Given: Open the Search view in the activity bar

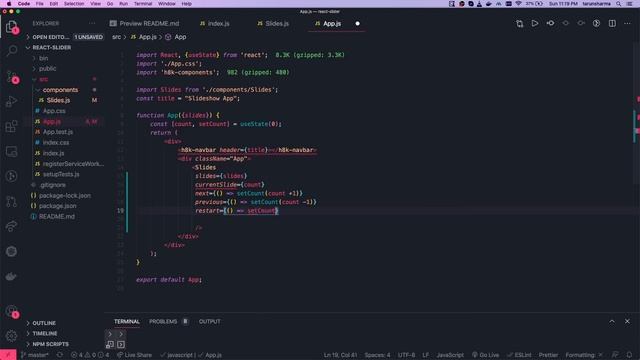Looking at the screenshot, I should coord(12,51).
